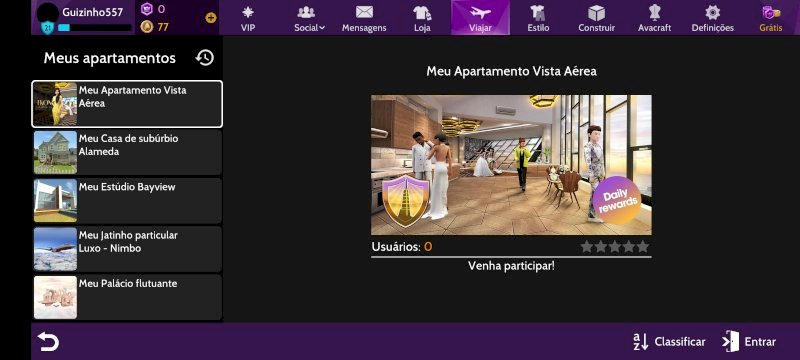This screenshot has height=360, width=800.
Task: Click the Usuários: 0 count
Action: click(402, 247)
